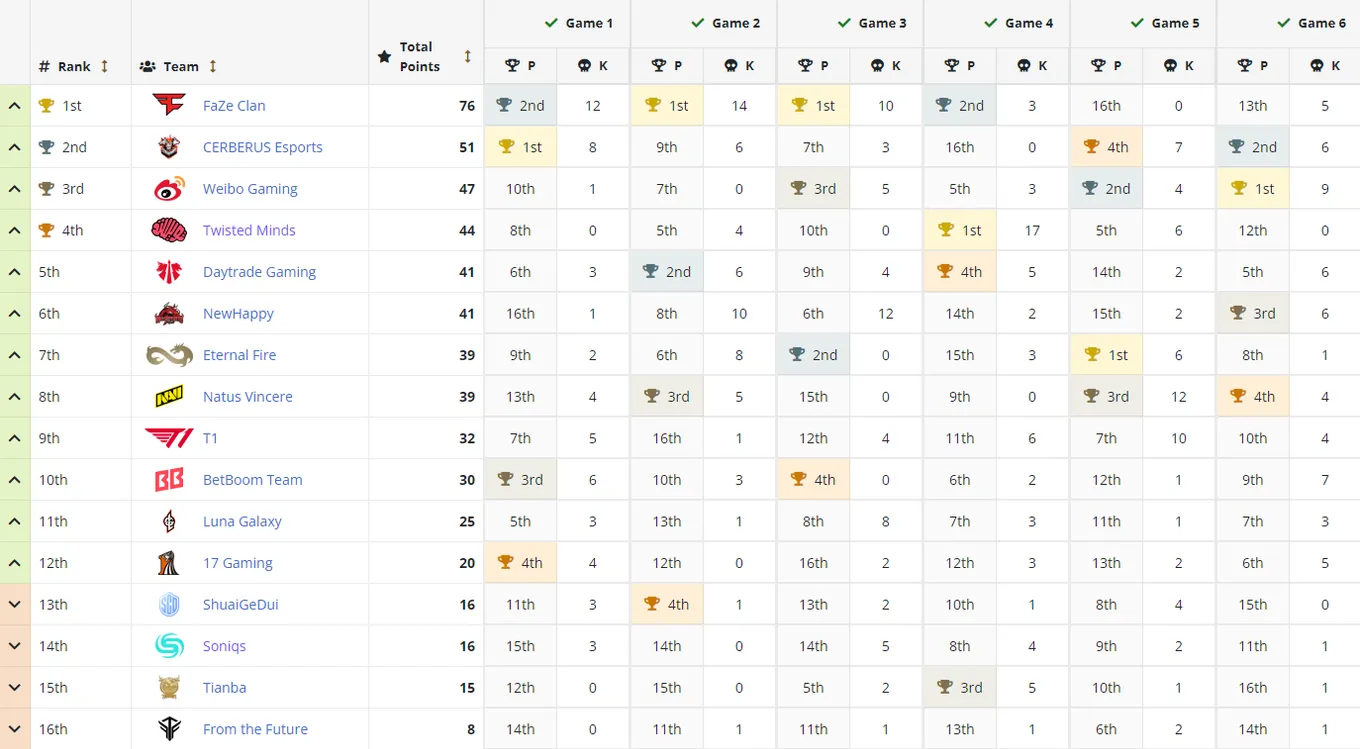Click the bronze trophy beside 3rd rank
This screenshot has height=749, width=1360.
(46, 189)
